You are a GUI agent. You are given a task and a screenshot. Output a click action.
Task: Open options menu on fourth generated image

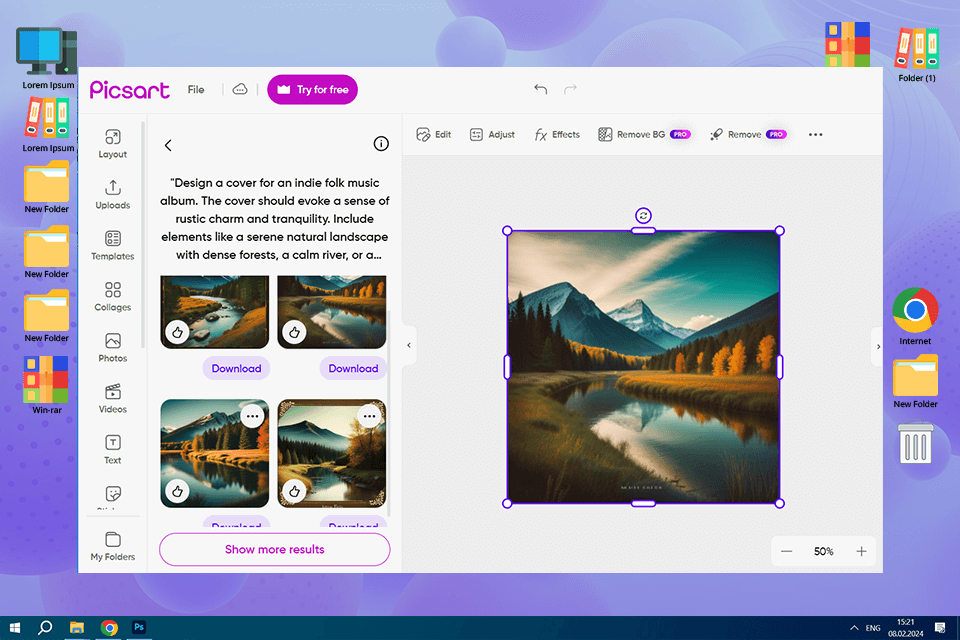(369, 416)
